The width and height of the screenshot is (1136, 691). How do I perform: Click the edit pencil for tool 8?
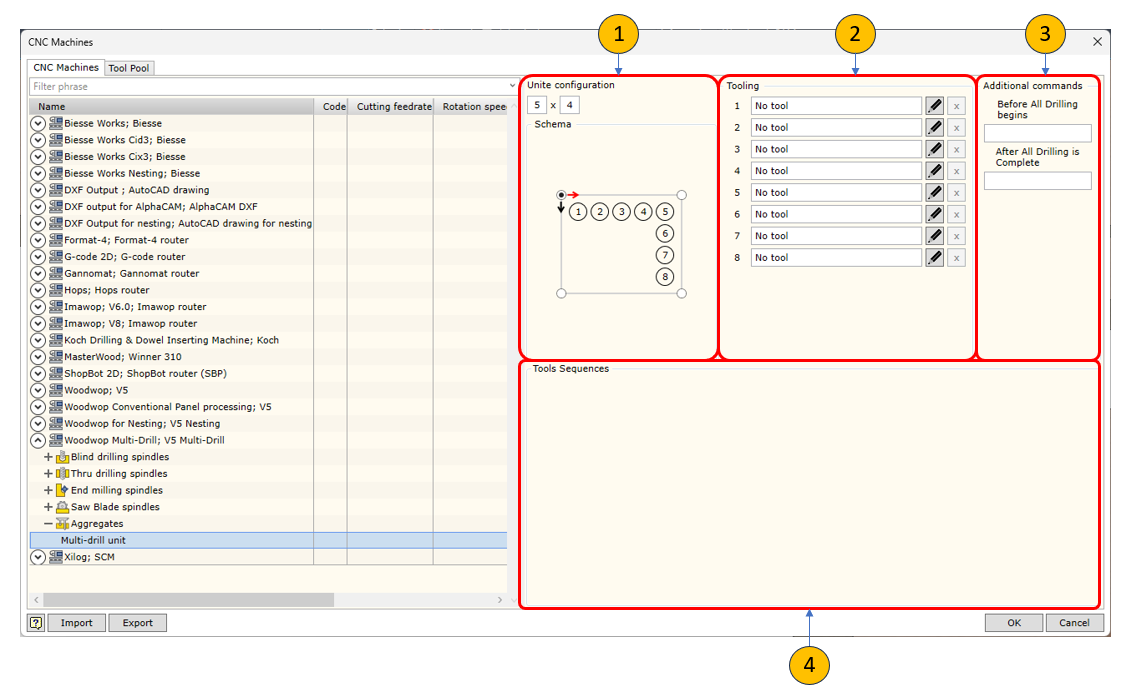[935, 258]
